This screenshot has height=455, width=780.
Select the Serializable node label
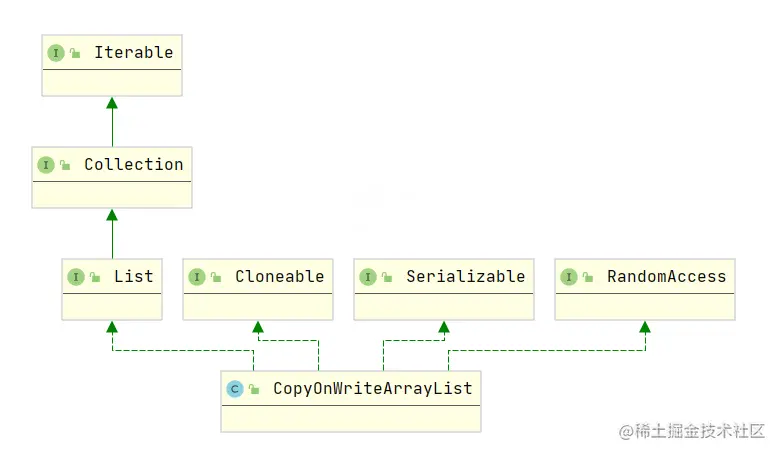click(465, 277)
